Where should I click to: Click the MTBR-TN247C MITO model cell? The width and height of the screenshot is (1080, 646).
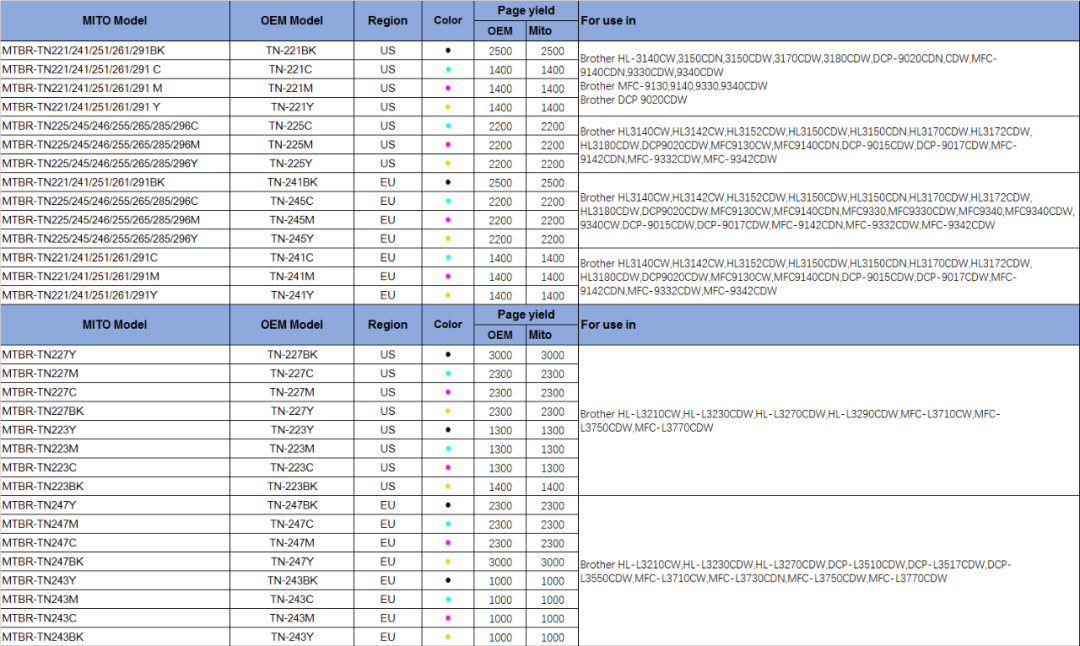(x=115, y=543)
